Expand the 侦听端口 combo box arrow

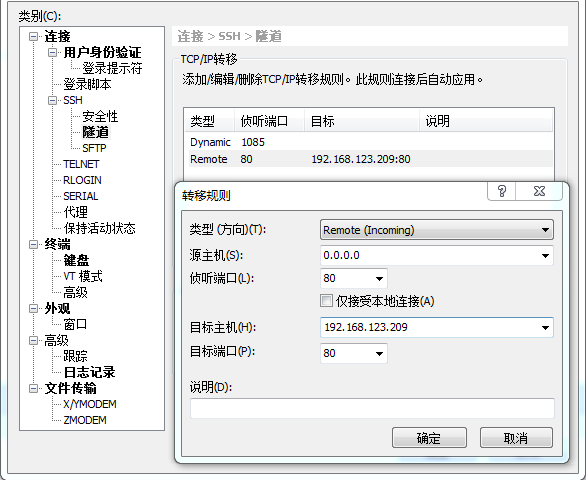pyautogui.click(x=379, y=279)
